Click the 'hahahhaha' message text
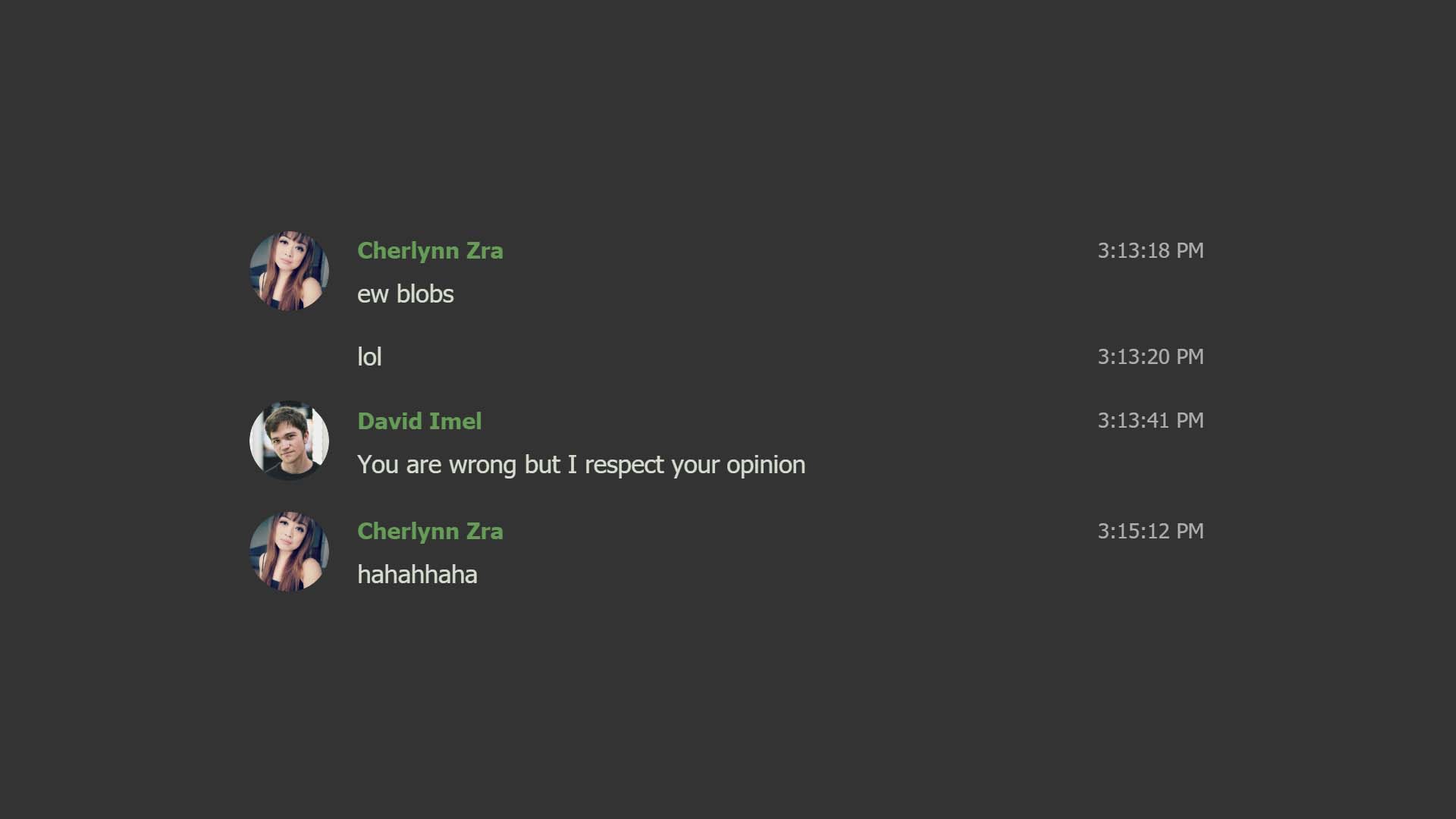Screen dimensions: 1456x819 click(x=417, y=575)
